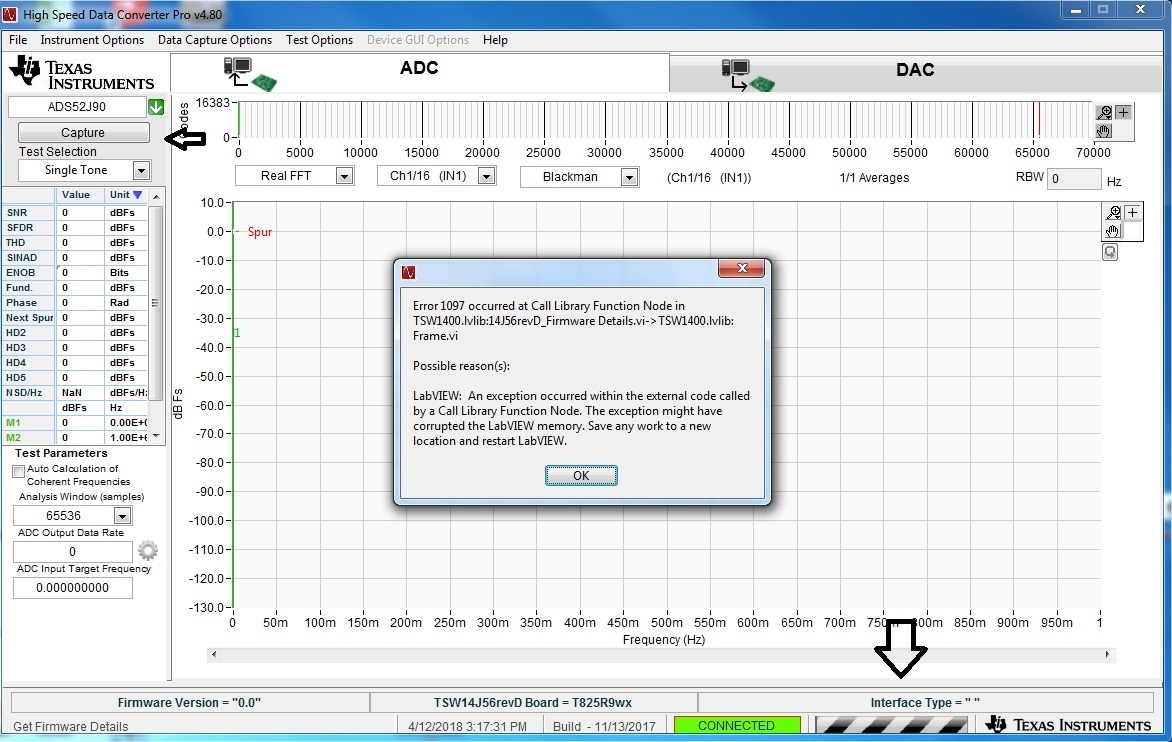Click the SFDR row label
This screenshot has width=1172, height=742.
point(28,227)
